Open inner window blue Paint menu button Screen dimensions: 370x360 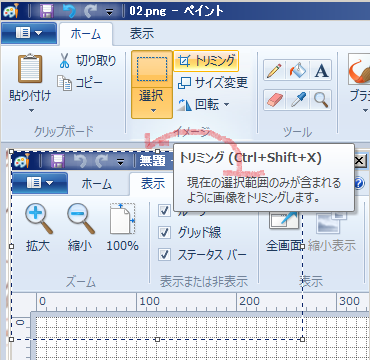tap(40, 183)
